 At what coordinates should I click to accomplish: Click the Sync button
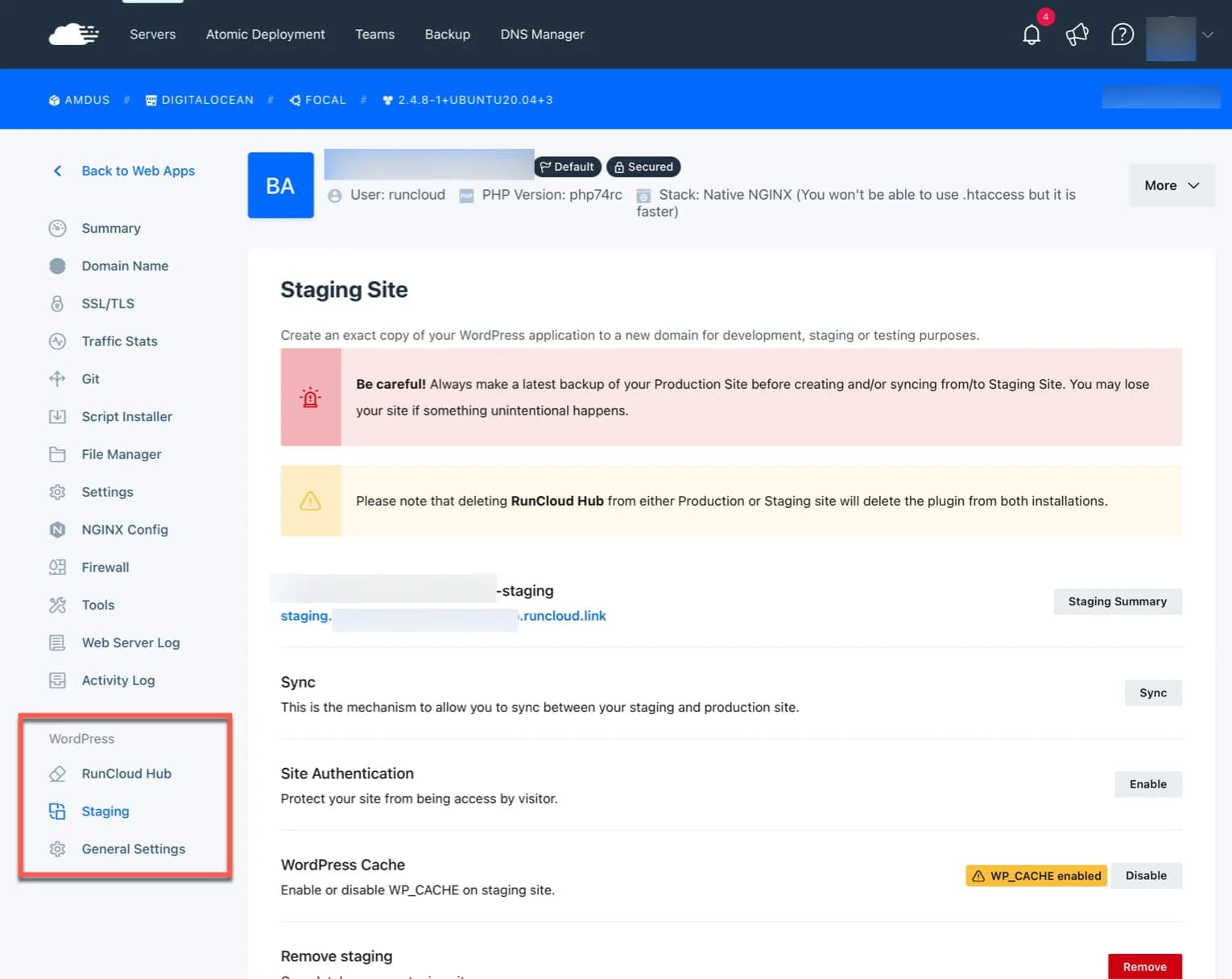[x=1152, y=692]
